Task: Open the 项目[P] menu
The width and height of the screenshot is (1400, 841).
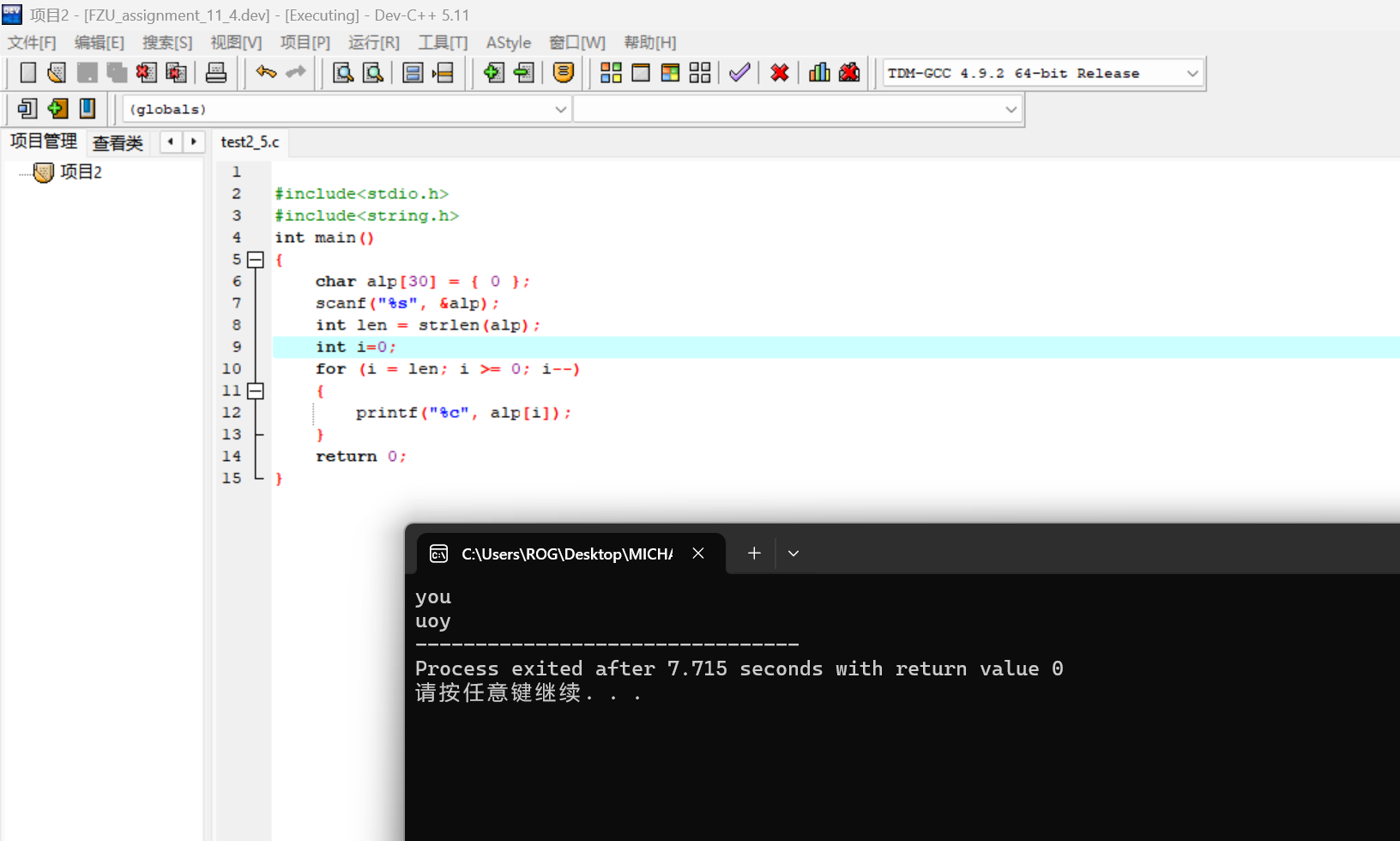Action: pyautogui.click(x=305, y=43)
